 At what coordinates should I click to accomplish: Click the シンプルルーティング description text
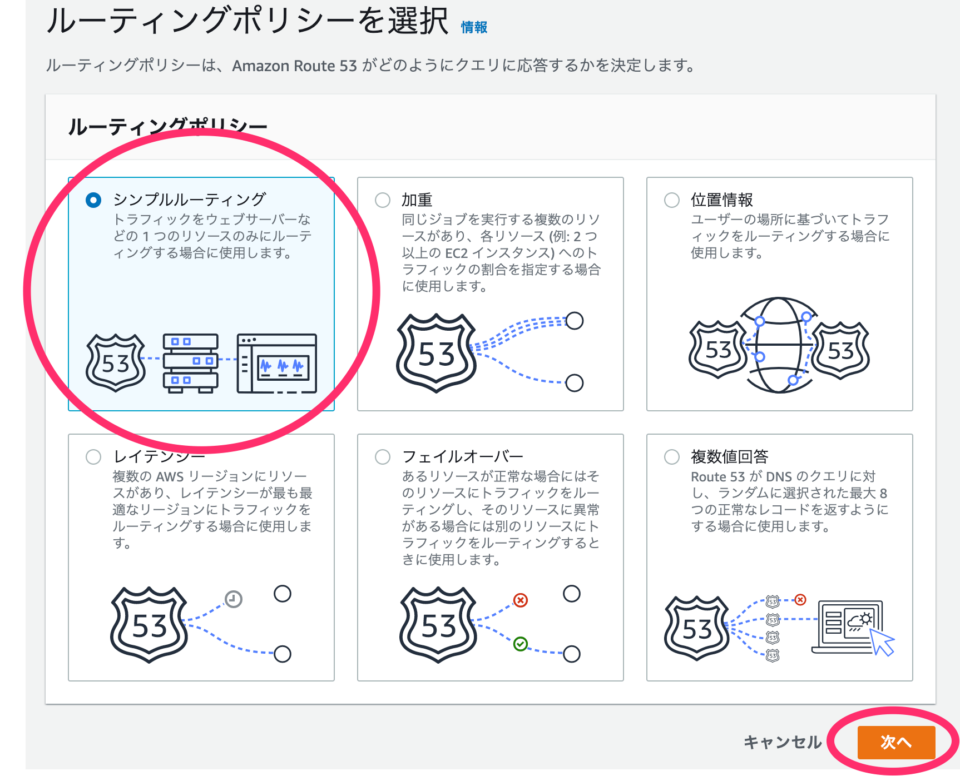point(212,236)
